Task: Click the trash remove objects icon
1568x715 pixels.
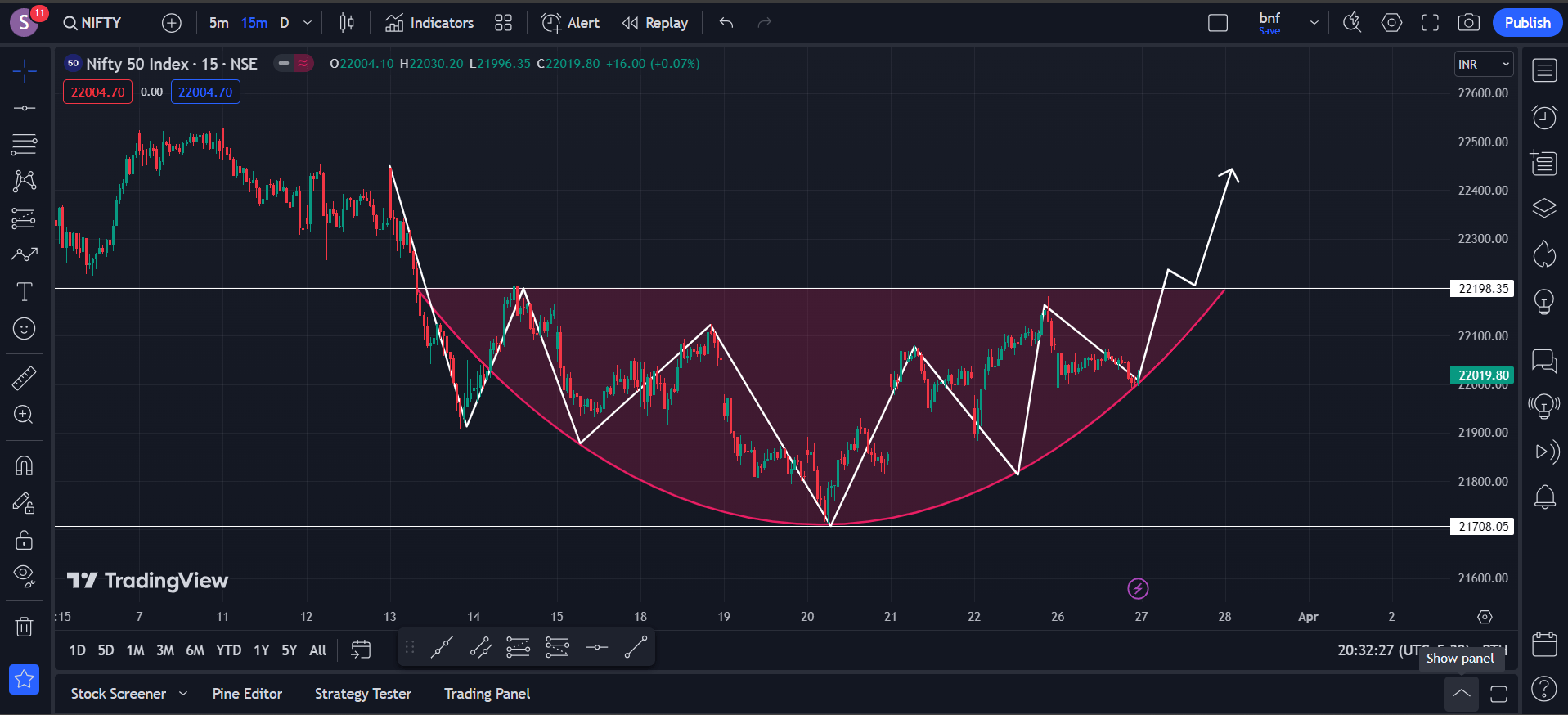Action: coord(25,627)
